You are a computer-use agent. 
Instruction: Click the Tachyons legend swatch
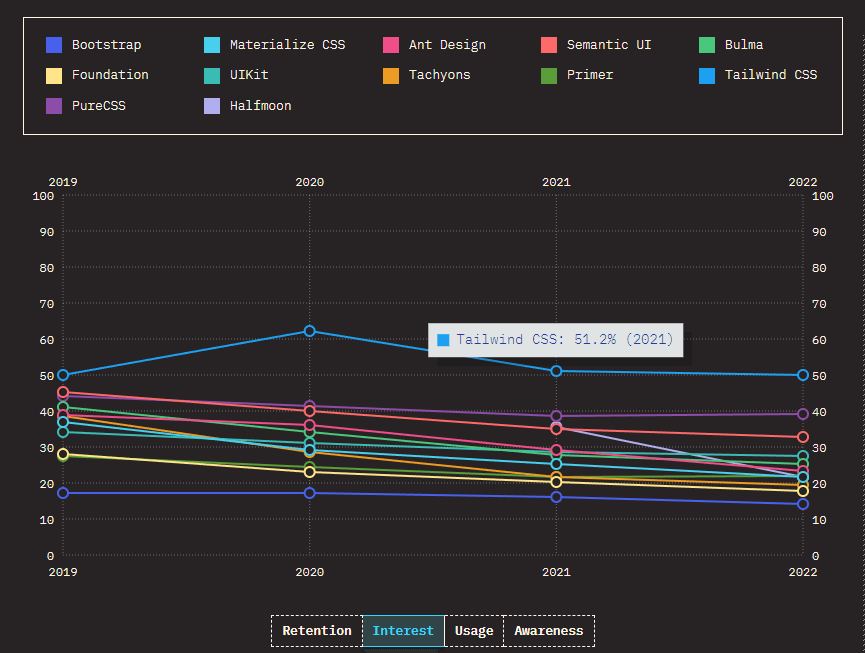391,76
